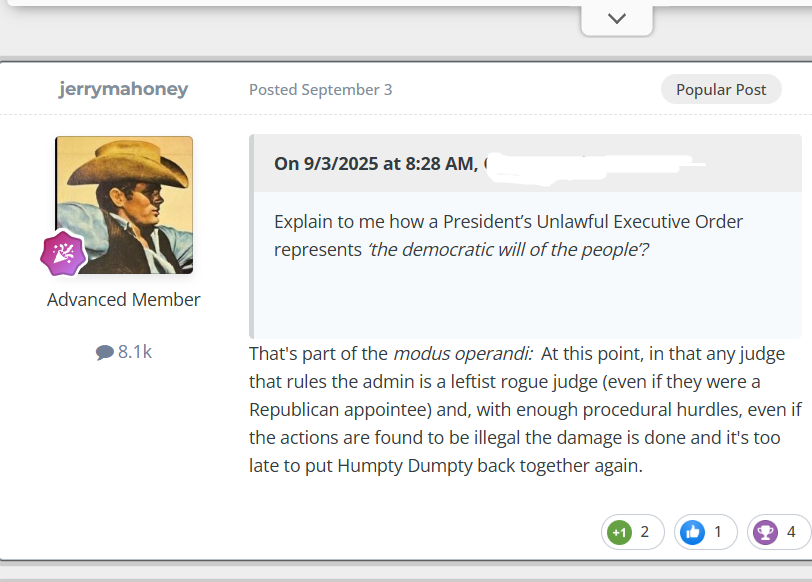View the count 1 beside the Like reaction
The width and height of the screenshot is (812, 582).
point(718,532)
